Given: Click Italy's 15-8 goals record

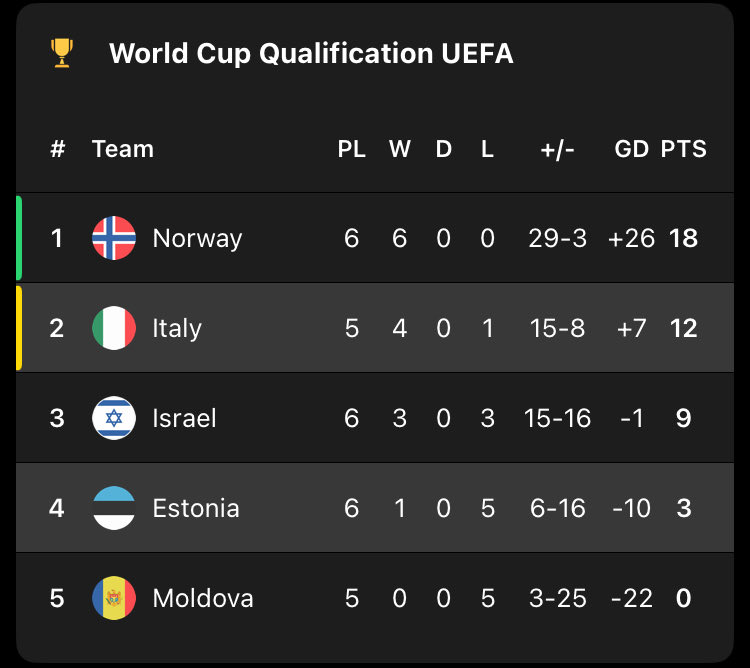Looking at the screenshot, I should point(557,328).
